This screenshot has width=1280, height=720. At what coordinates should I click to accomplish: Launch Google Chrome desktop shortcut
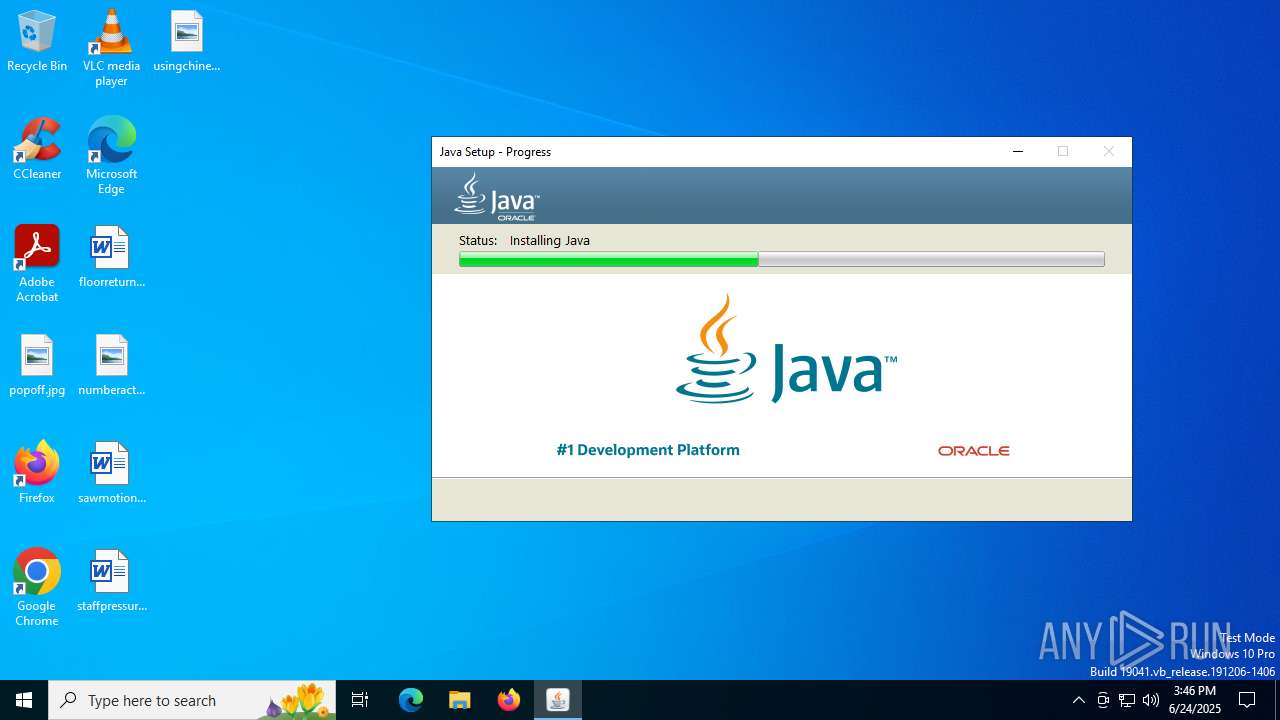(37, 588)
